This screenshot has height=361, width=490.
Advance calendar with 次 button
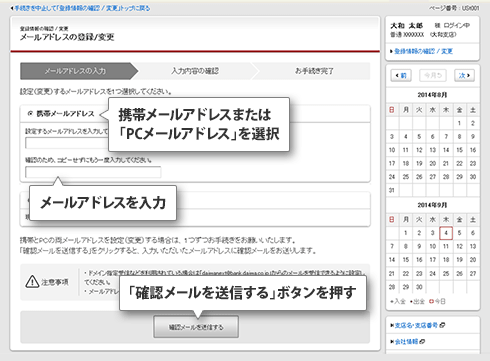click(464, 76)
